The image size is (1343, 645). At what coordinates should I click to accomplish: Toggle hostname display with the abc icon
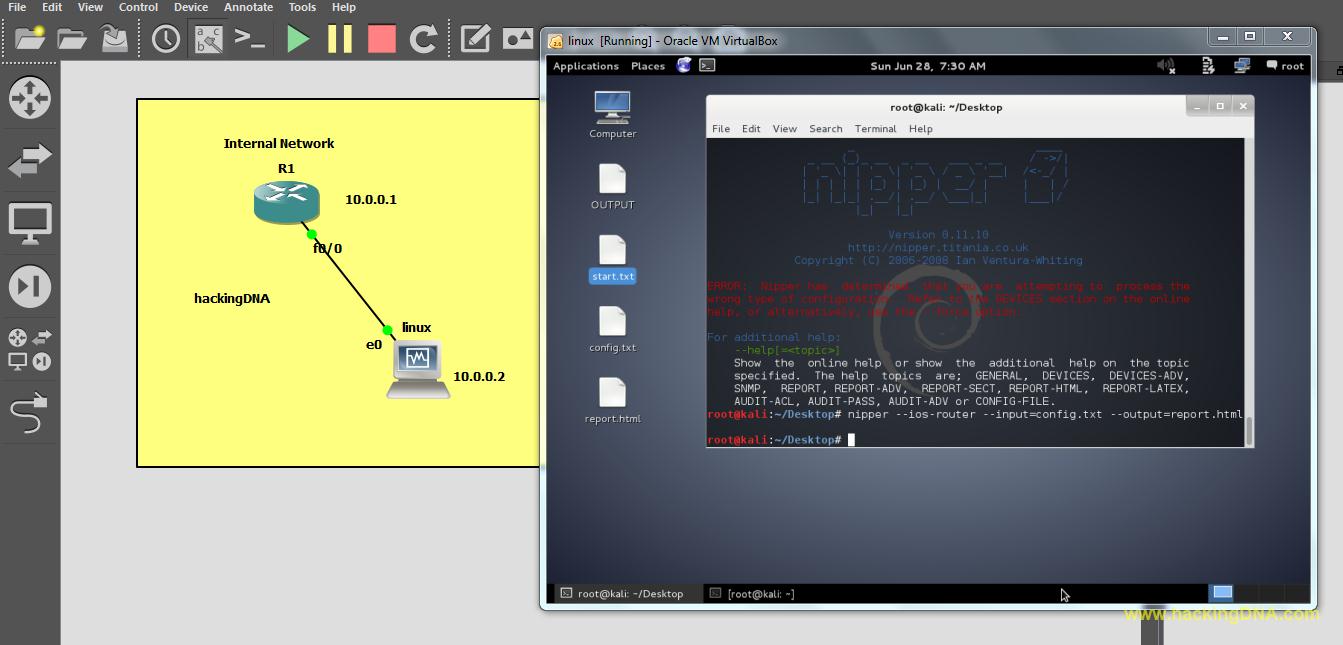[208, 38]
